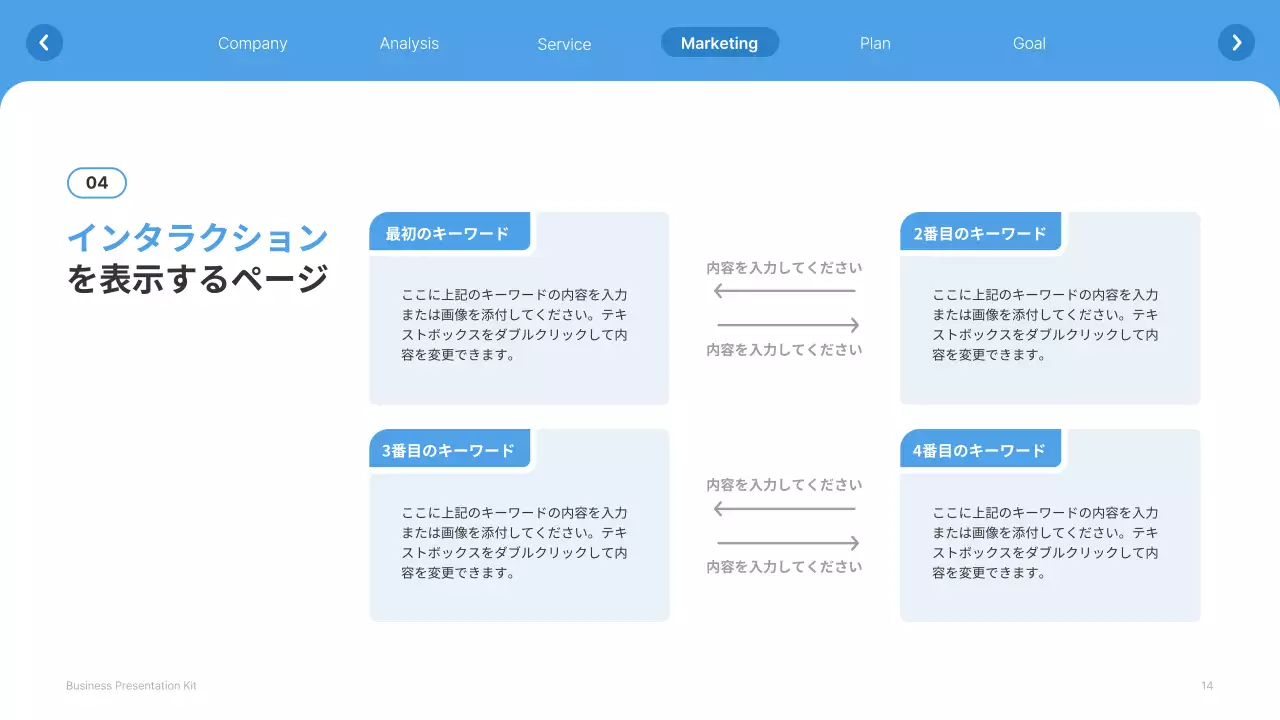Switch to the Company tab

(252, 43)
